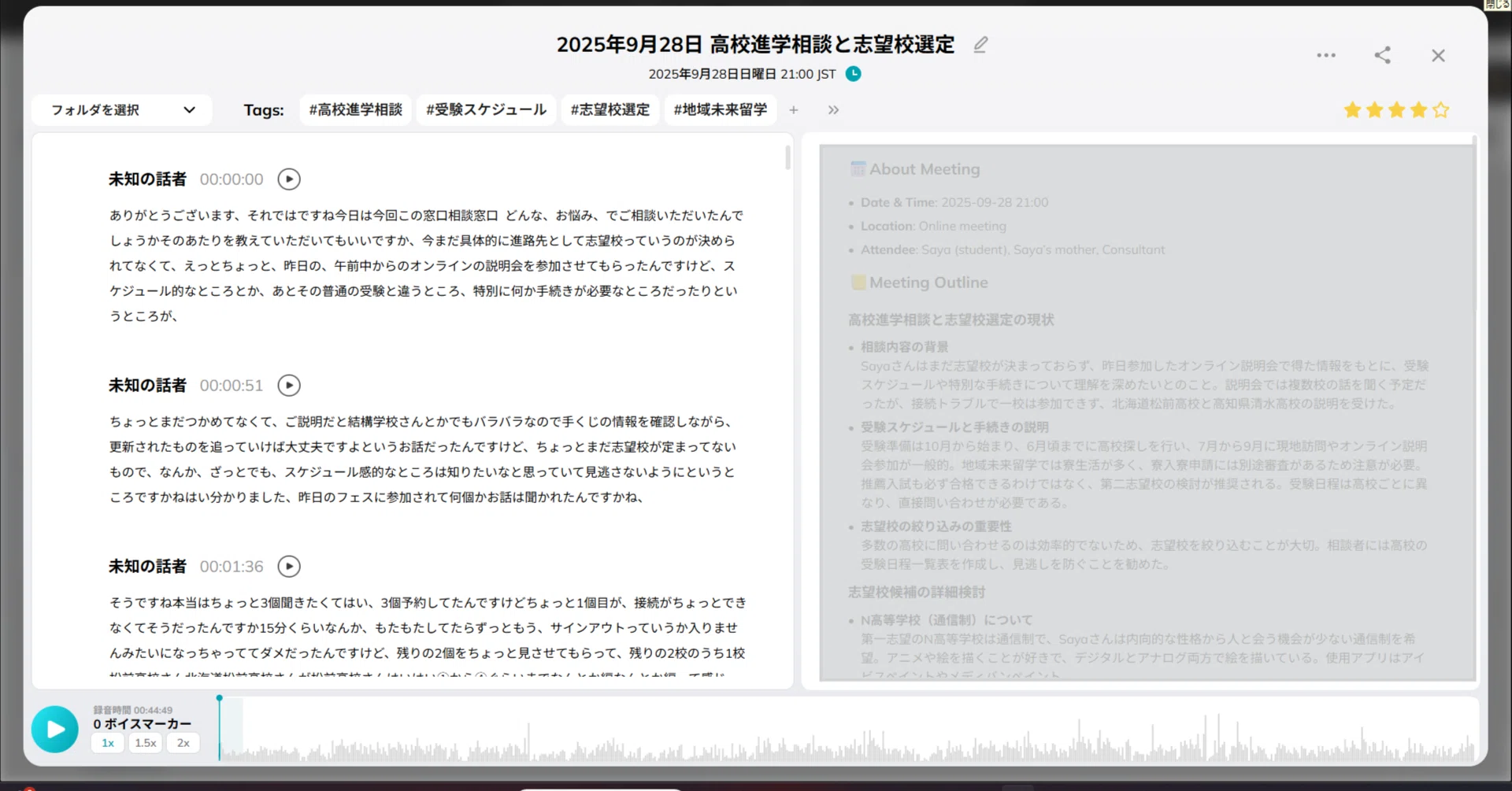The image size is (1512, 791).
Task: Click the meeting title text
Action: tap(755, 45)
